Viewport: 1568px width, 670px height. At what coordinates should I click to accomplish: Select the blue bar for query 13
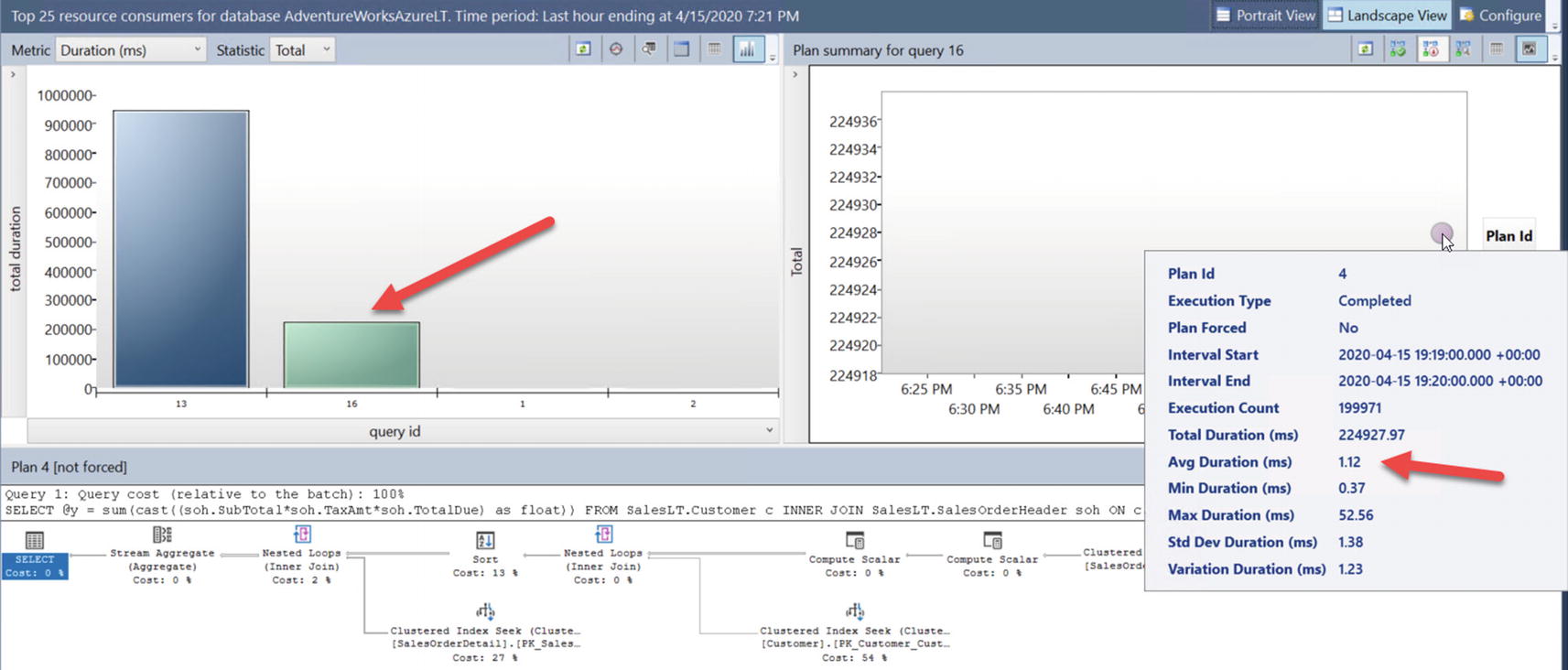pos(181,249)
